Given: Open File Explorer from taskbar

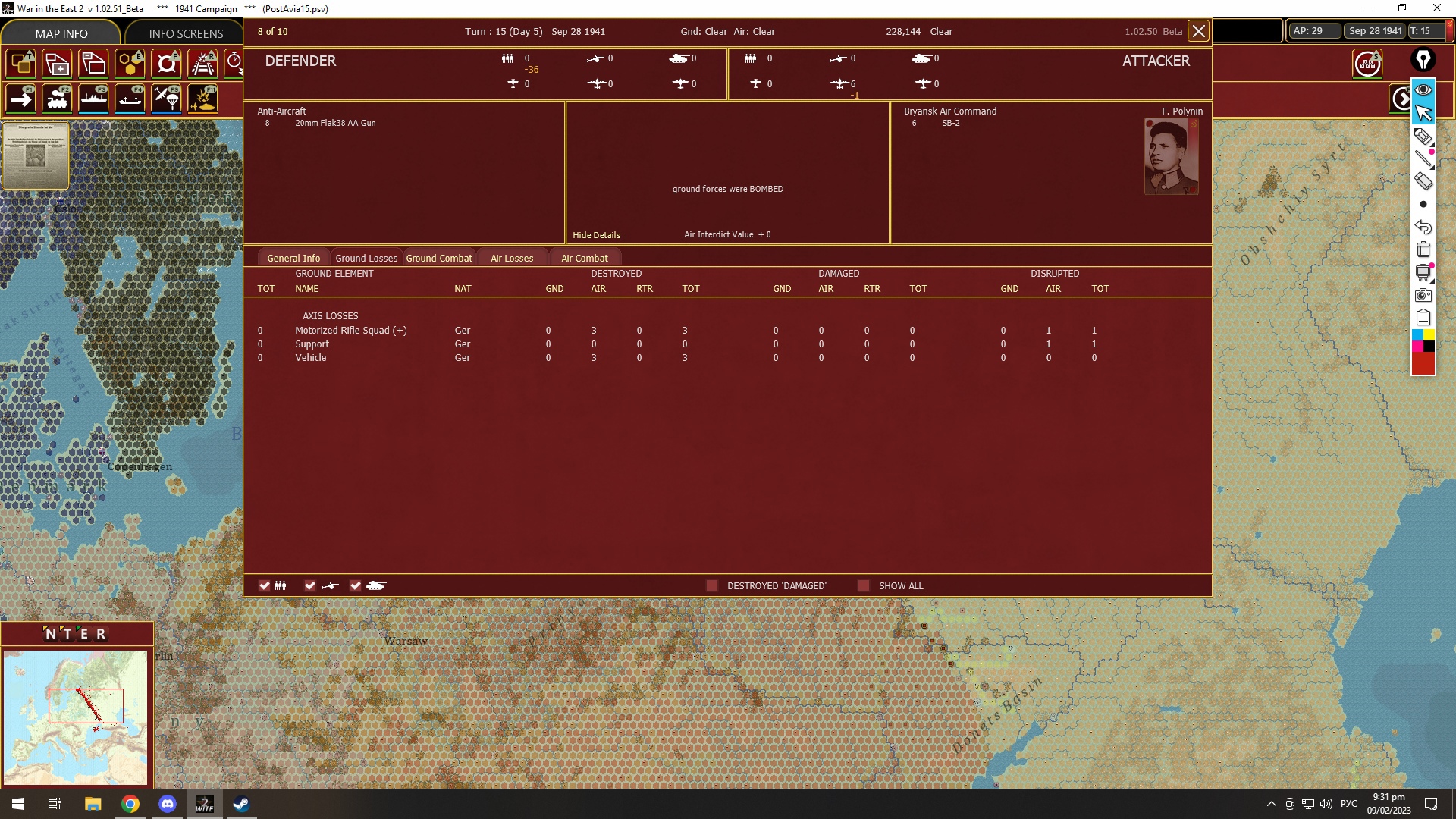Looking at the screenshot, I should [93, 804].
